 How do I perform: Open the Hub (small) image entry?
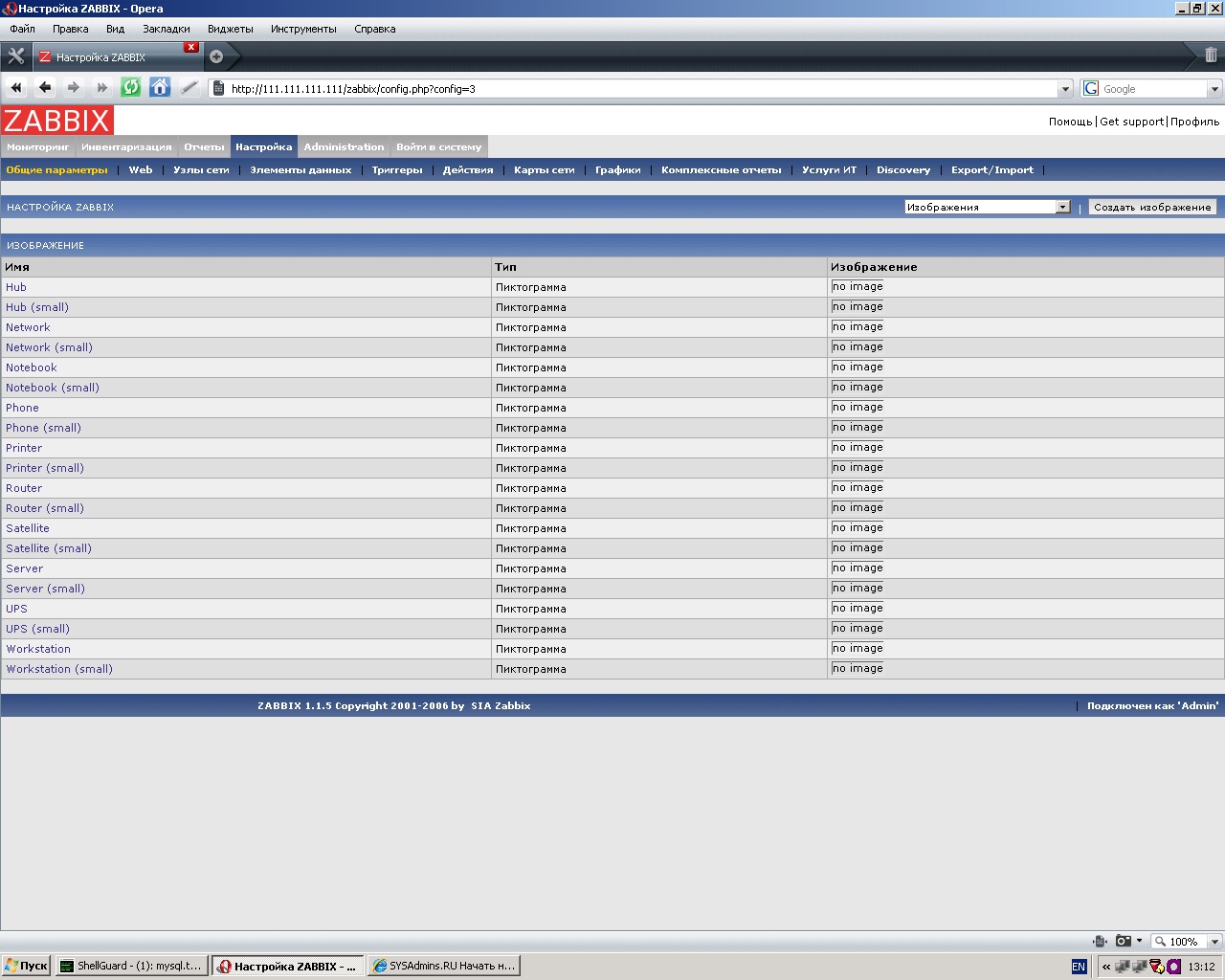[x=37, y=307]
